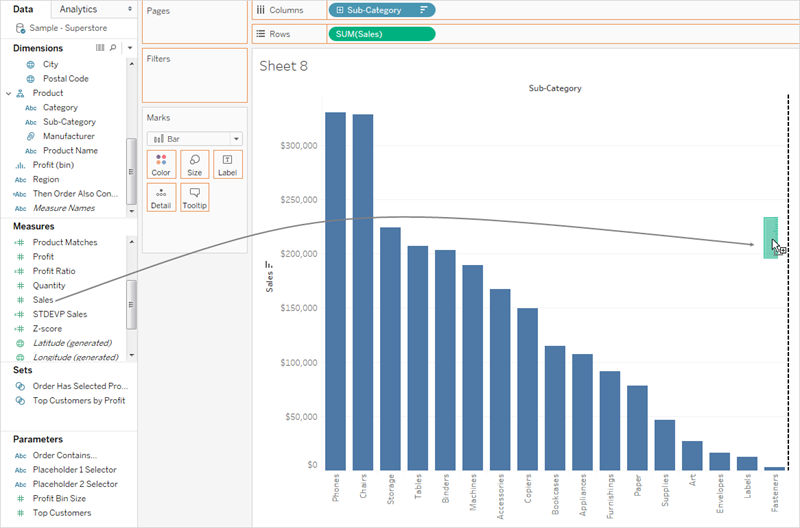The width and height of the screenshot is (800, 528).
Task: Click the Size button in Marks card
Action: pyautogui.click(x=194, y=164)
